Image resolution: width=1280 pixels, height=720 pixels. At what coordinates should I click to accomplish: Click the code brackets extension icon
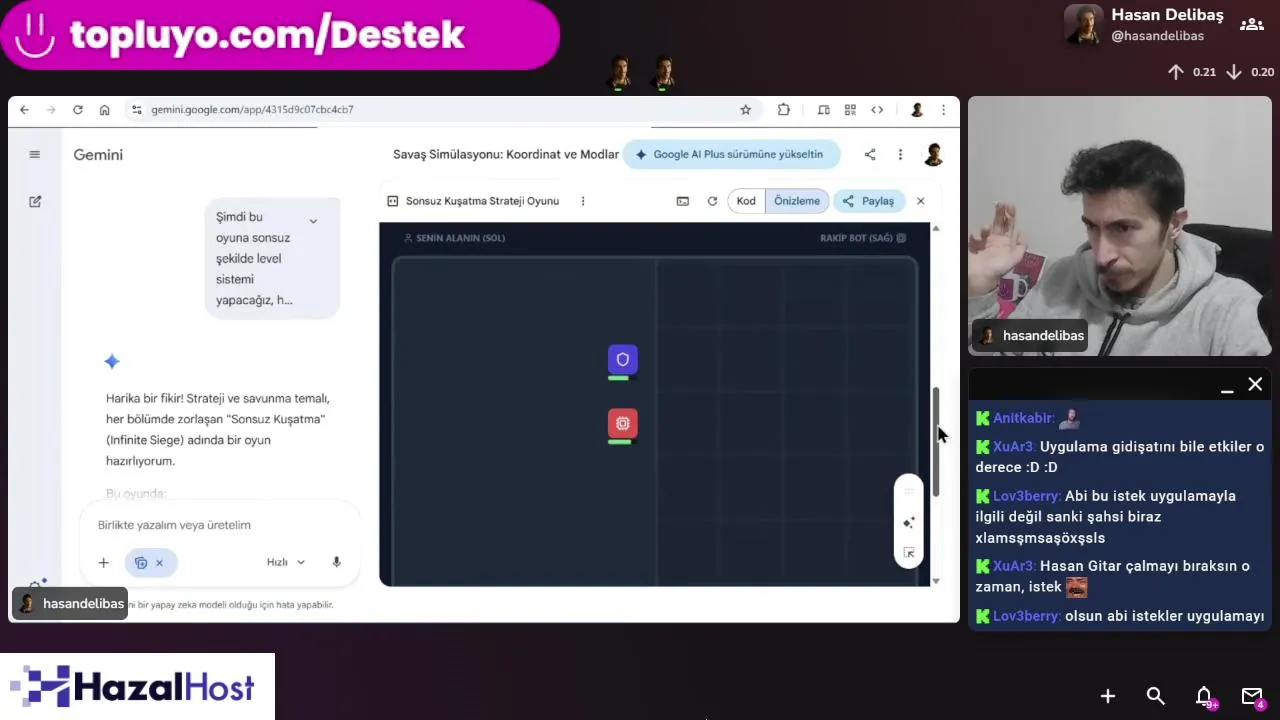coord(877,110)
